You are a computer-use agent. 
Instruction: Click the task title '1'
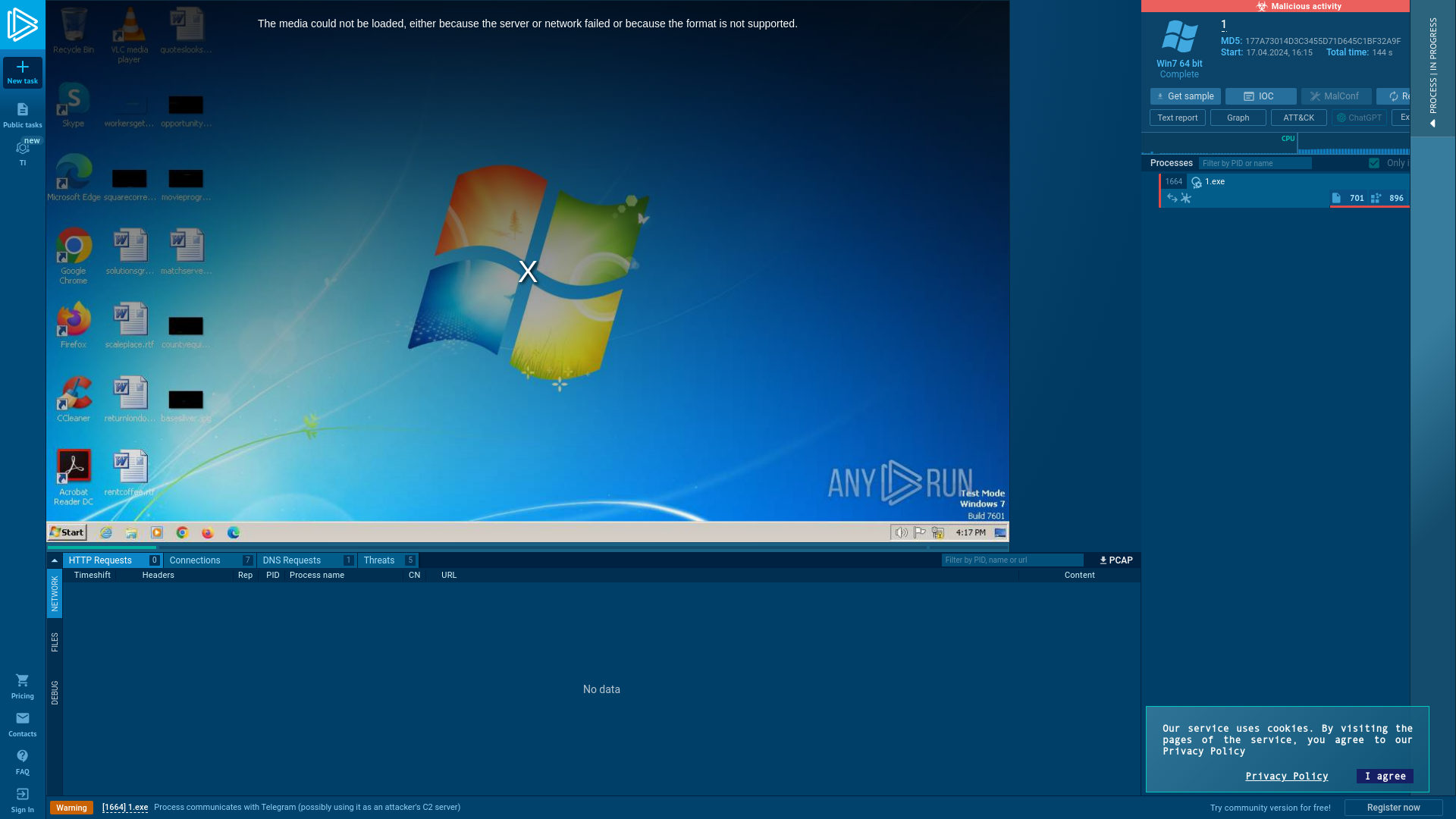coord(1224,24)
